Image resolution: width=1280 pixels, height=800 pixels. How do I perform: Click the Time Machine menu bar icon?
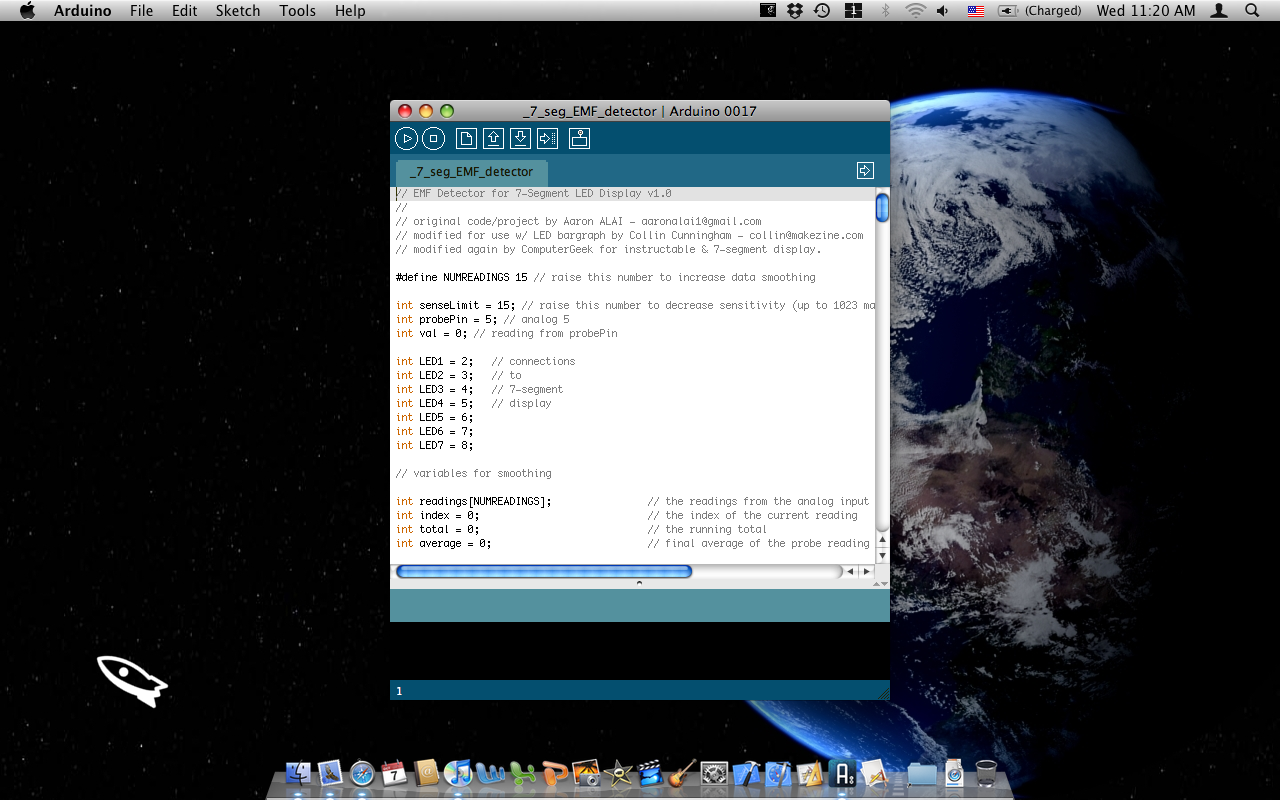pos(822,11)
